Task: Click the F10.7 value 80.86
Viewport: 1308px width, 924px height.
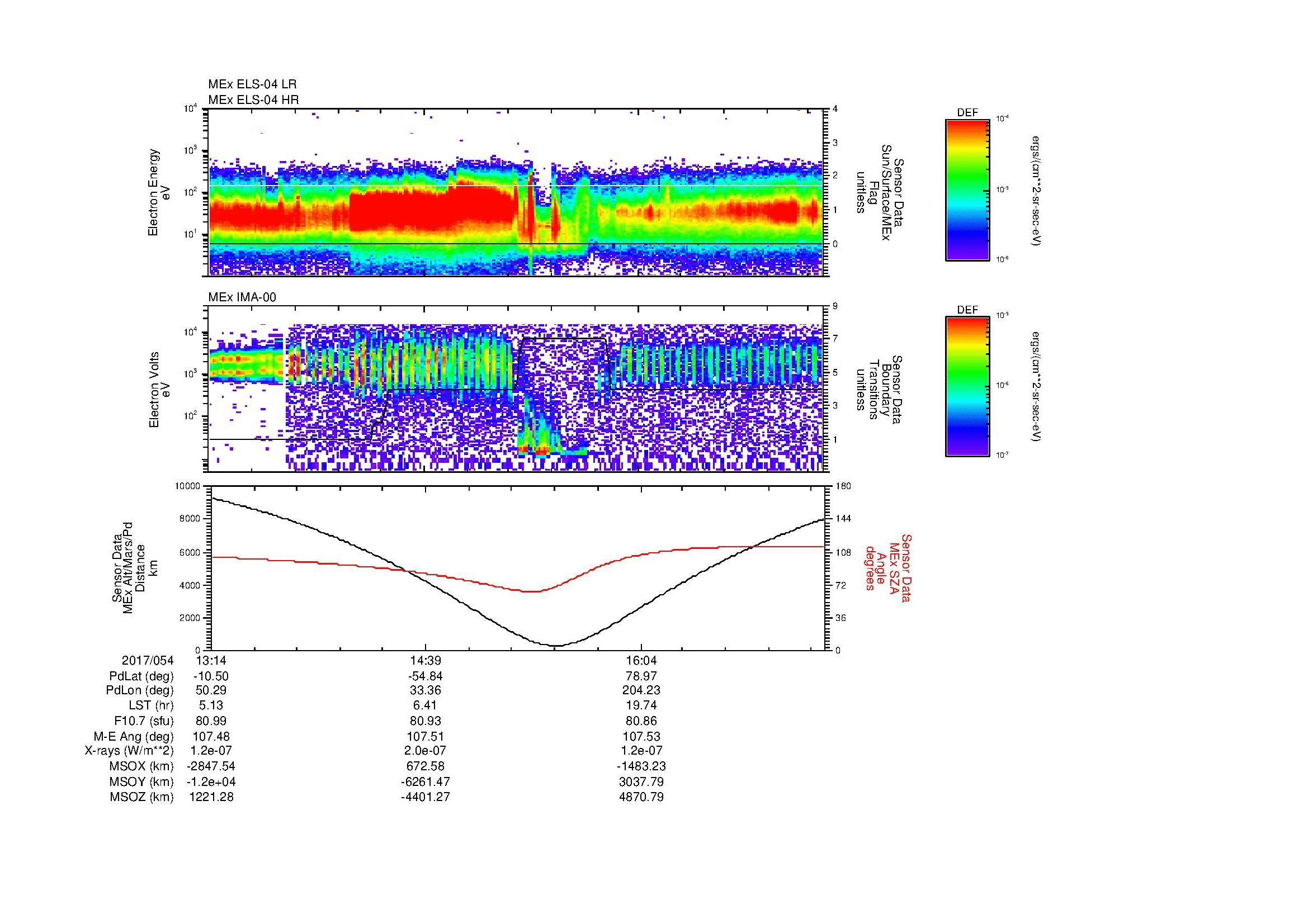Action: (x=641, y=721)
